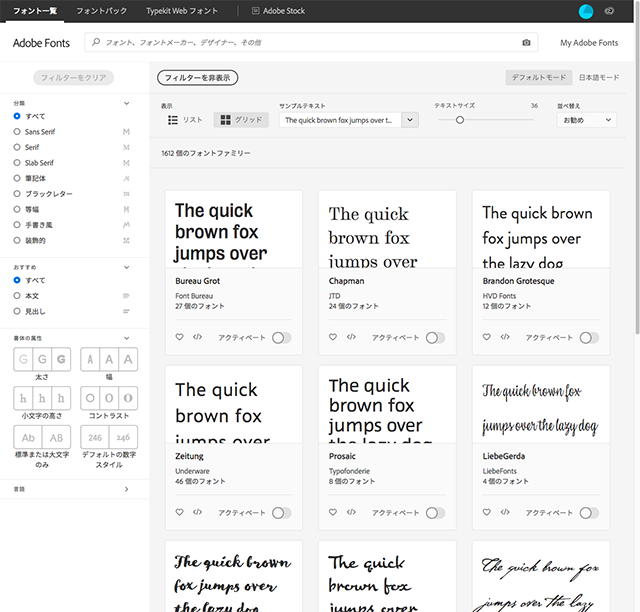
Task: Open the sample text dropdown arrow
Action: pos(410,120)
